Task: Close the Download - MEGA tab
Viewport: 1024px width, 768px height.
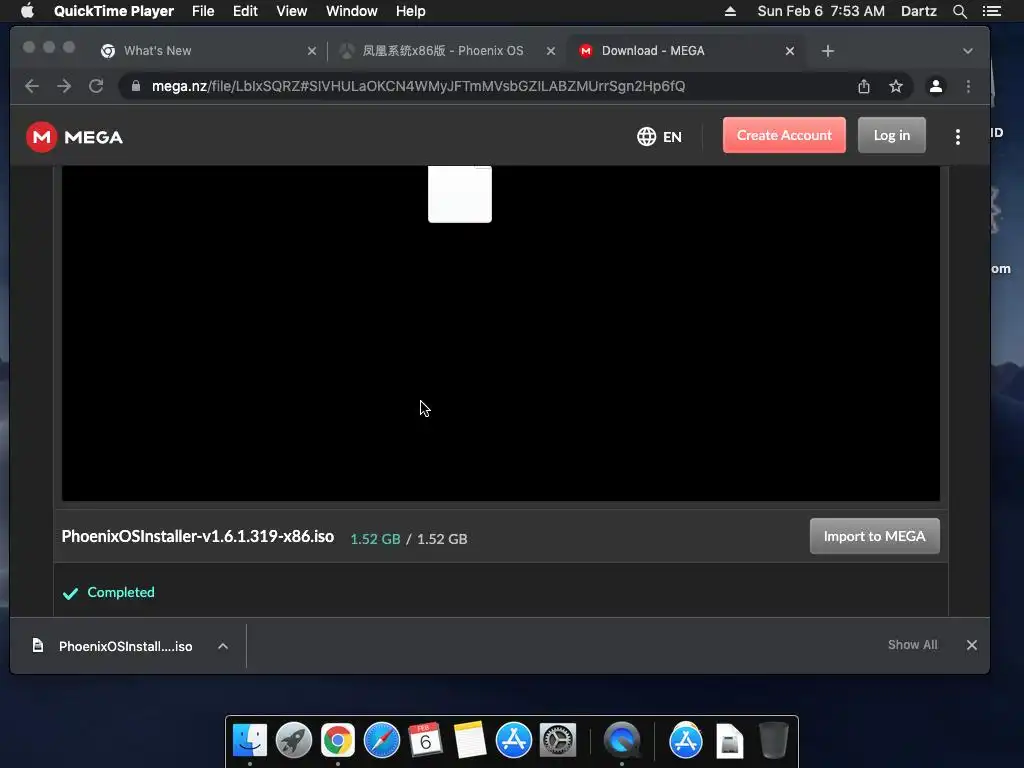Action: (790, 51)
